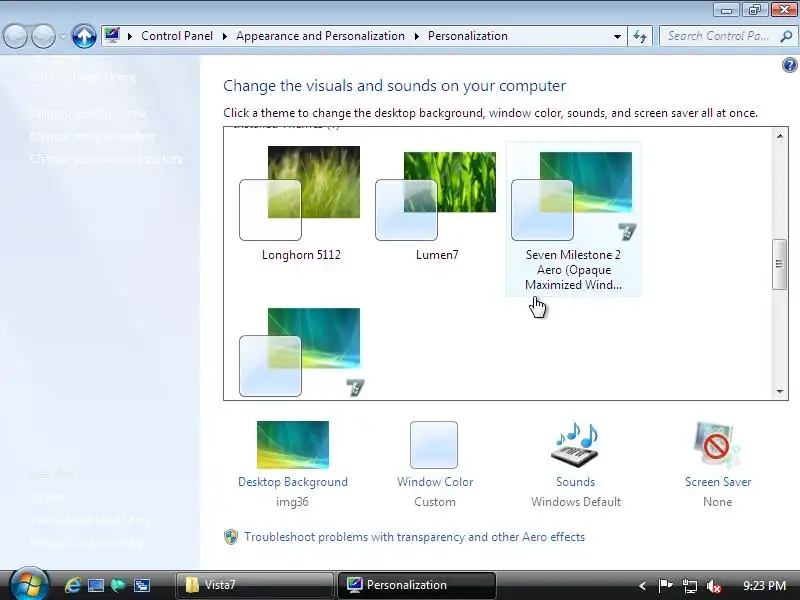The height and width of the screenshot is (600, 800).
Task: Click the flag icon in system tray
Action: 665,585
